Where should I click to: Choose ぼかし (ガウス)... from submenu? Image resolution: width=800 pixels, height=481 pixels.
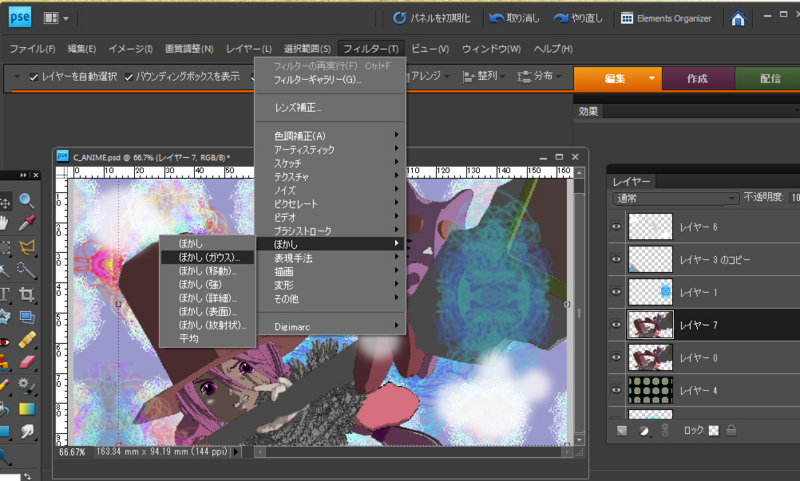pos(207,257)
